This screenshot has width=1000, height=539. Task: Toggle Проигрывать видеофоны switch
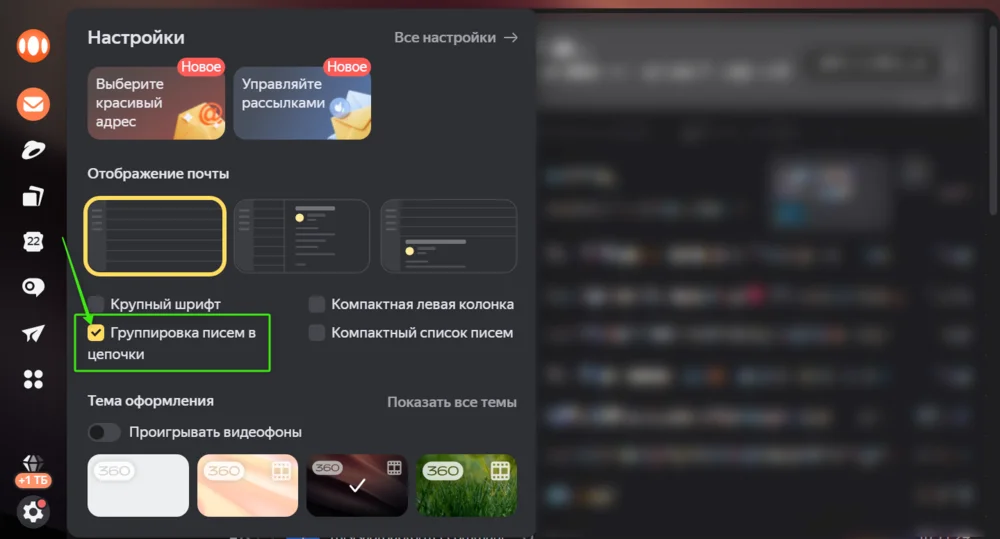pyautogui.click(x=104, y=432)
